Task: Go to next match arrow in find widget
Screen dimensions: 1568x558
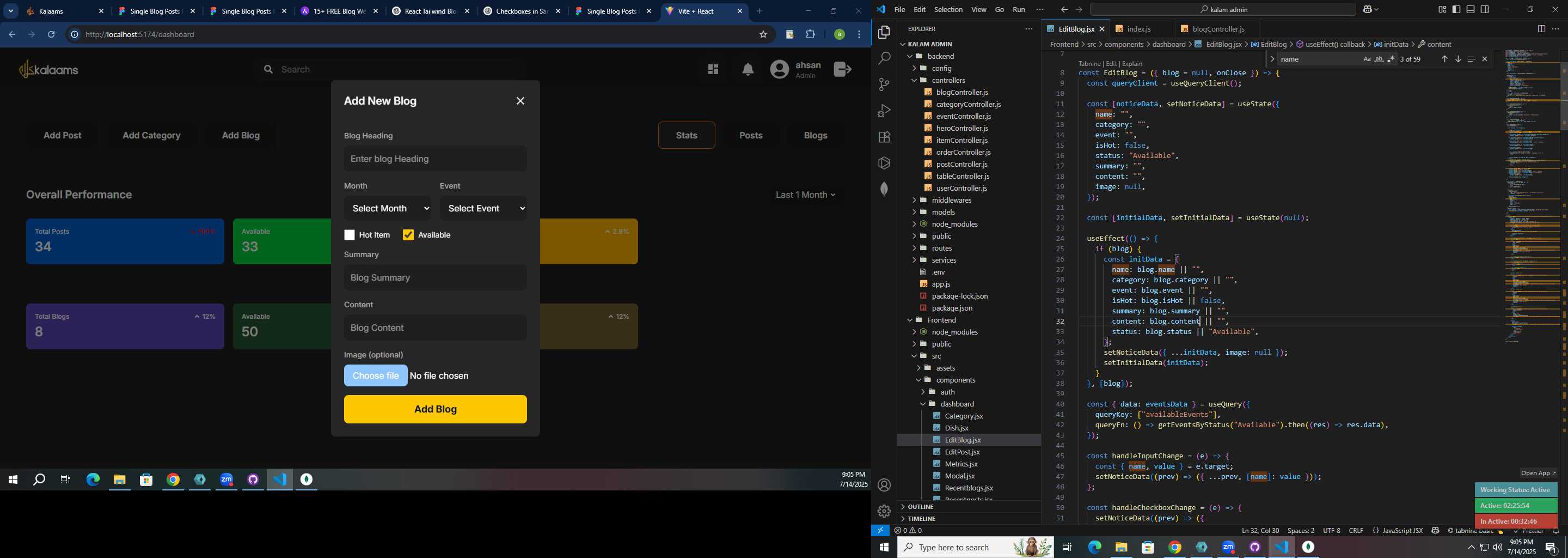Action: (x=1458, y=59)
